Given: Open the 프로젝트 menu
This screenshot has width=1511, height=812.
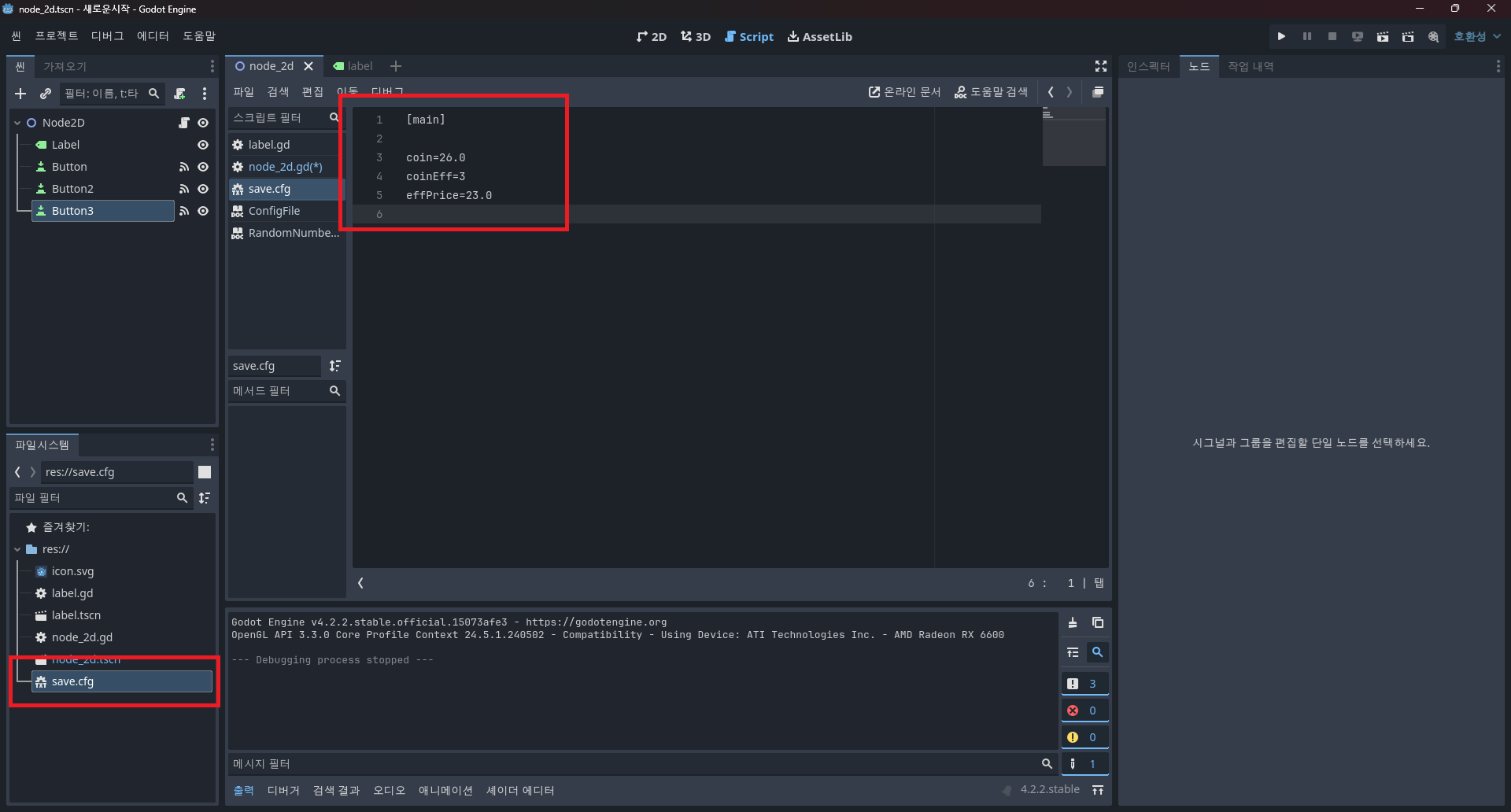Looking at the screenshot, I should 57,36.
